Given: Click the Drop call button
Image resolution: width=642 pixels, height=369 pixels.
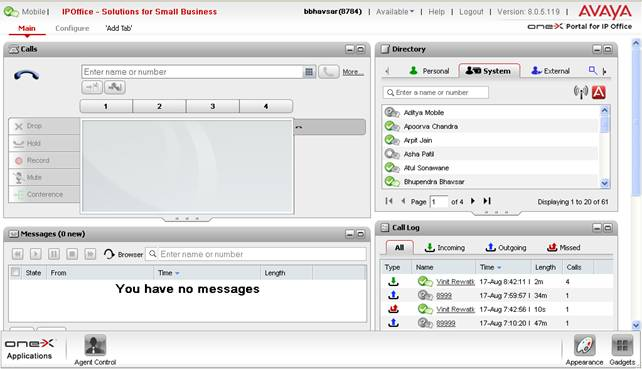Looking at the screenshot, I should [x=44, y=126].
